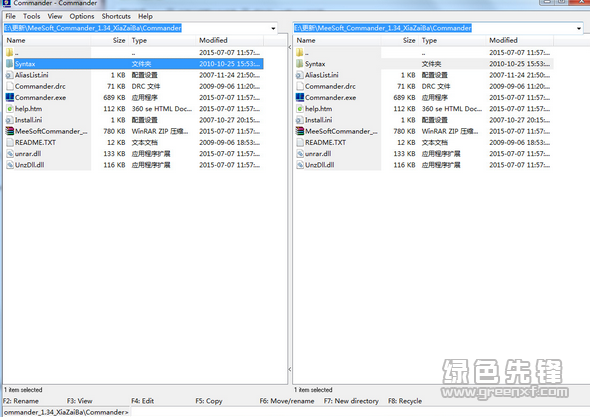The height and width of the screenshot is (417, 590).
Task: Click the Commander app icon in title bar
Action: pos(6,3)
